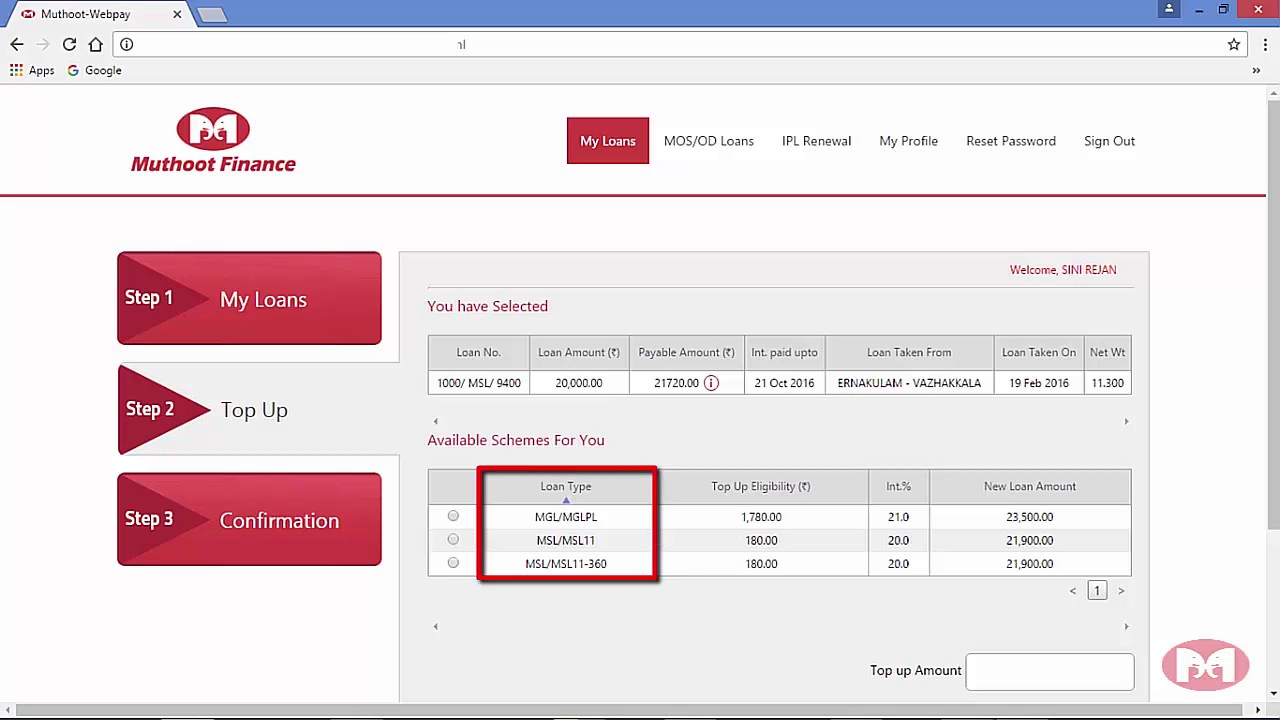The image size is (1280, 720).
Task: Go to previous page of schemes
Action: tap(1073, 591)
